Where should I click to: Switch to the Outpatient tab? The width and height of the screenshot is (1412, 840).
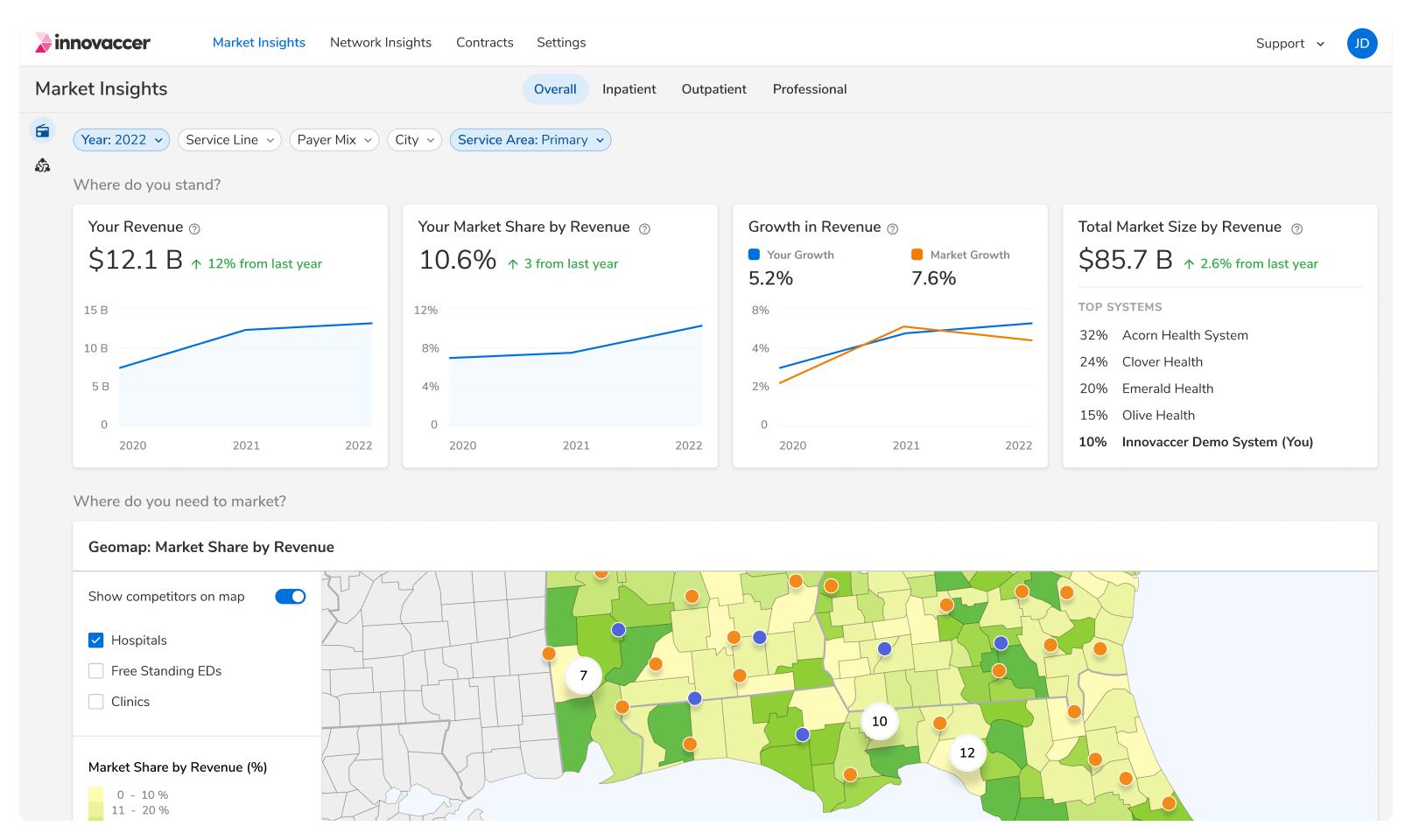click(714, 89)
